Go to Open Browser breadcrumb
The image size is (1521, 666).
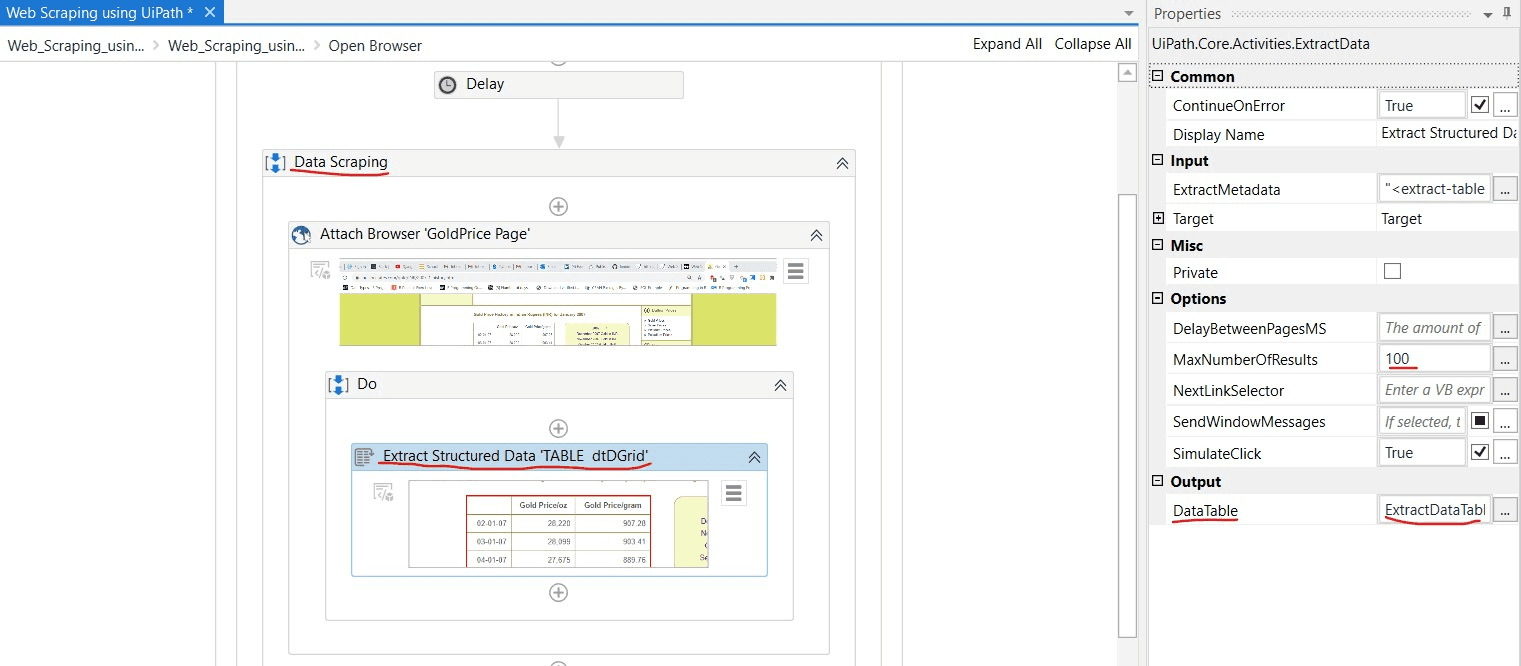(x=375, y=45)
